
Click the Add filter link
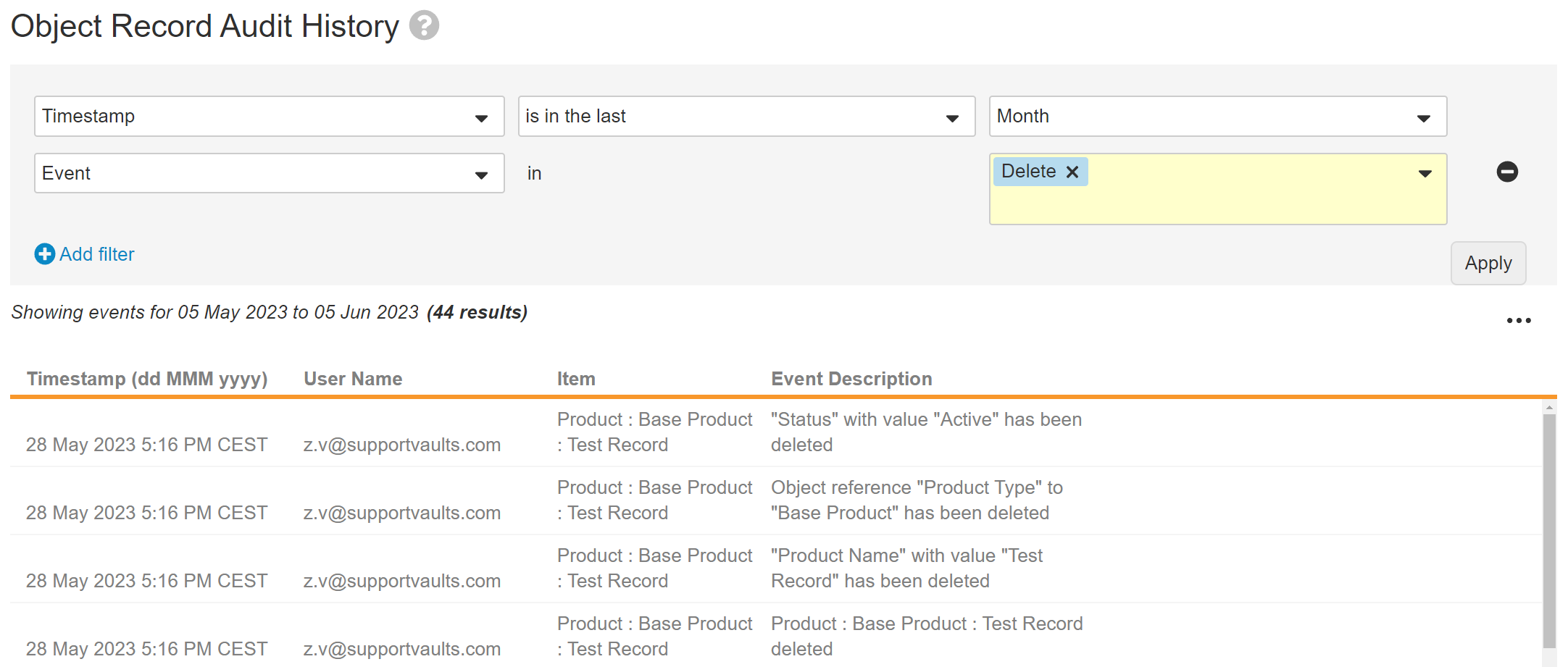pos(96,254)
